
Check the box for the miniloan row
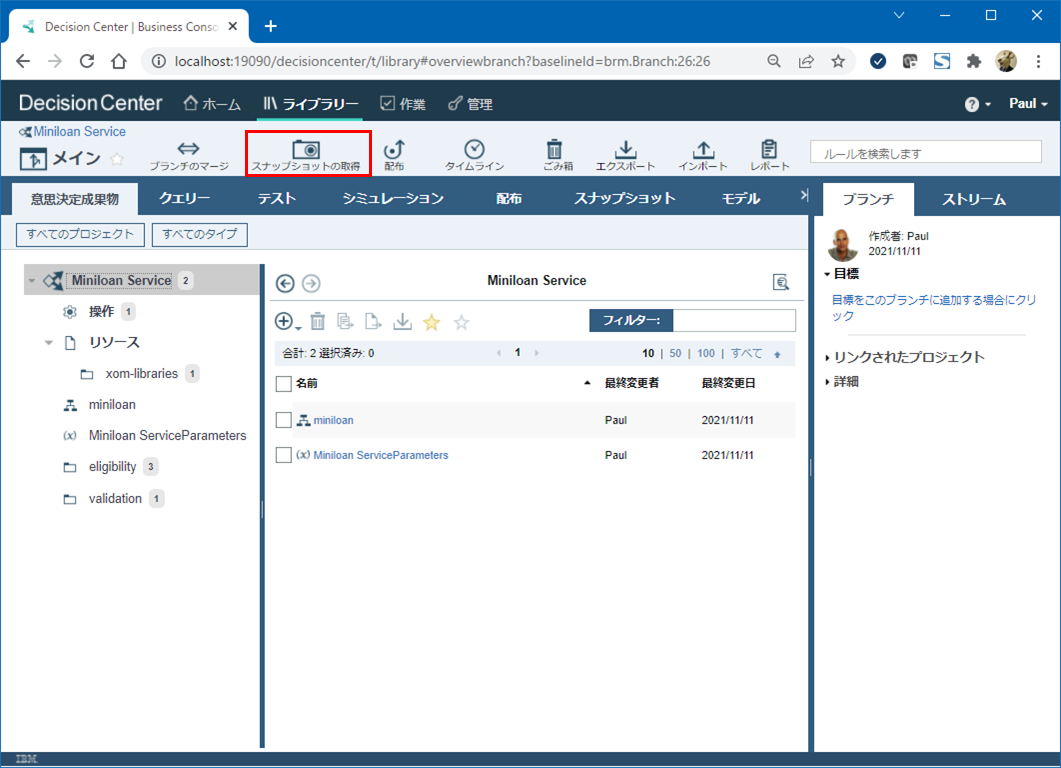click(284, 420)
